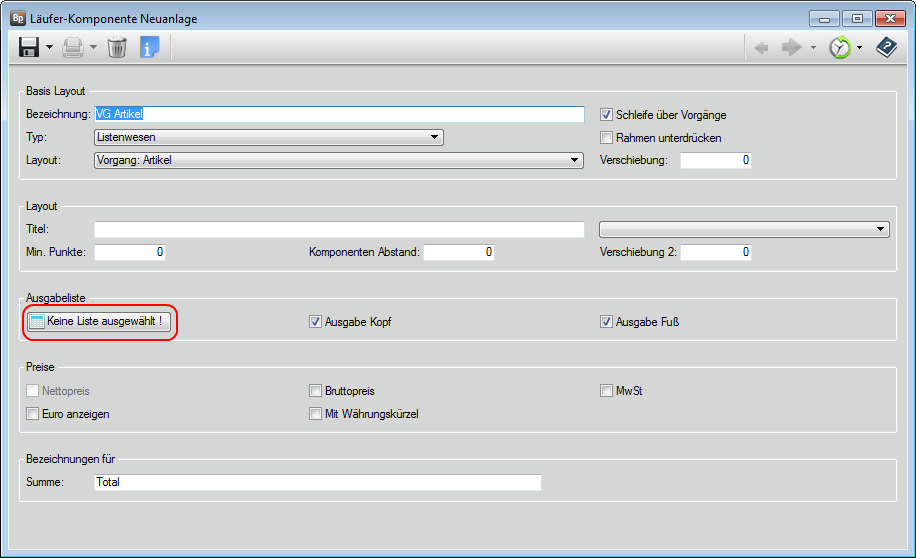The height and width of the screenshot is (558, 916).
Task: Open the Print options dropdown arrow
Action: (93, 47)
